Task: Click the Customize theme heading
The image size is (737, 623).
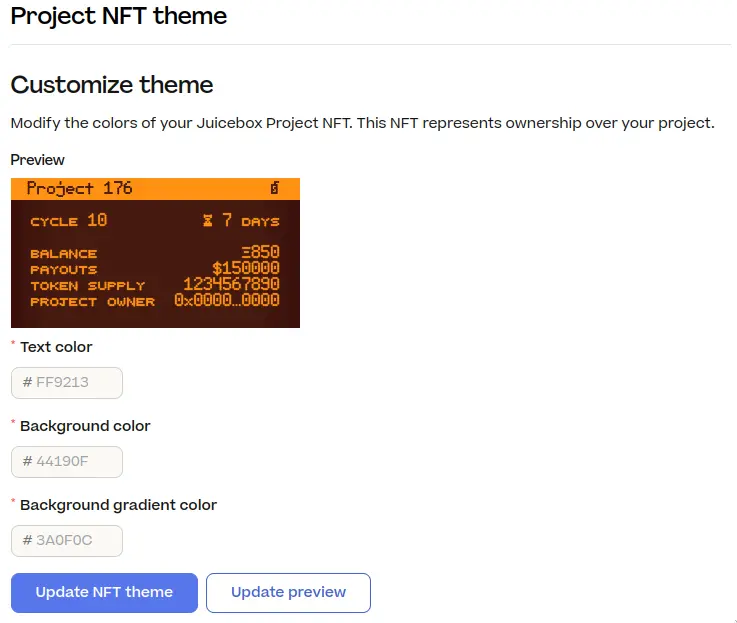Action: coord(112,85)
